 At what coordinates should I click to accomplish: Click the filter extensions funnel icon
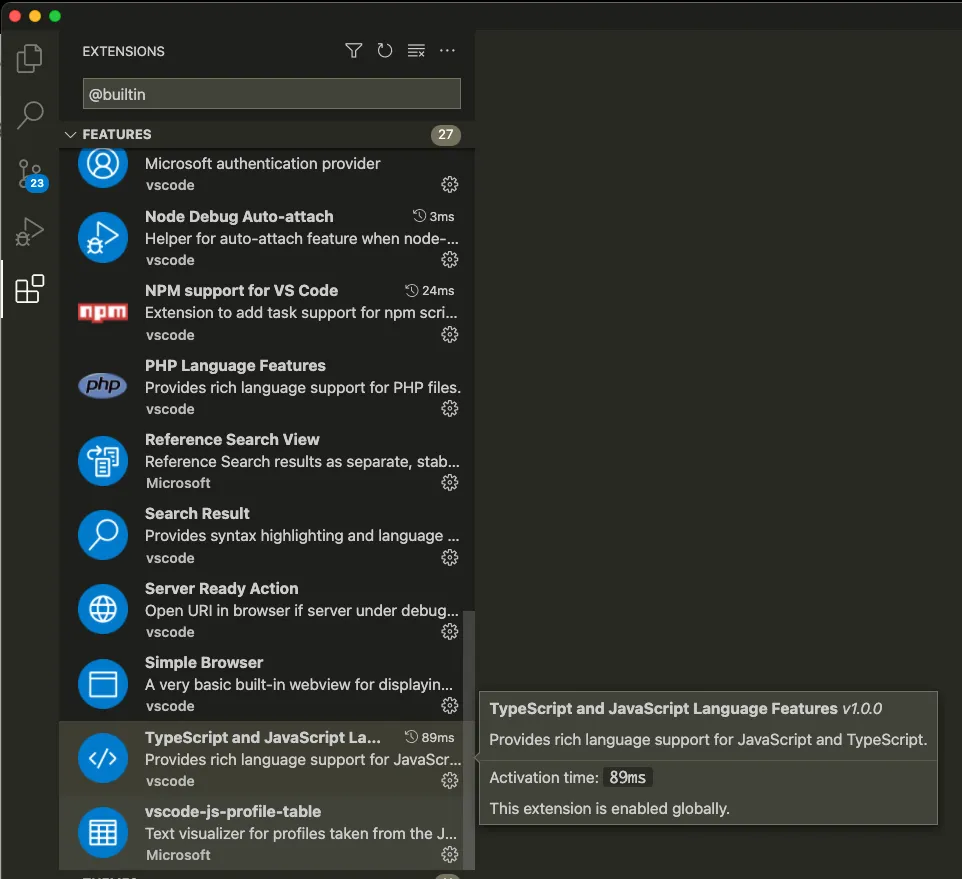(x=353, y=51)
